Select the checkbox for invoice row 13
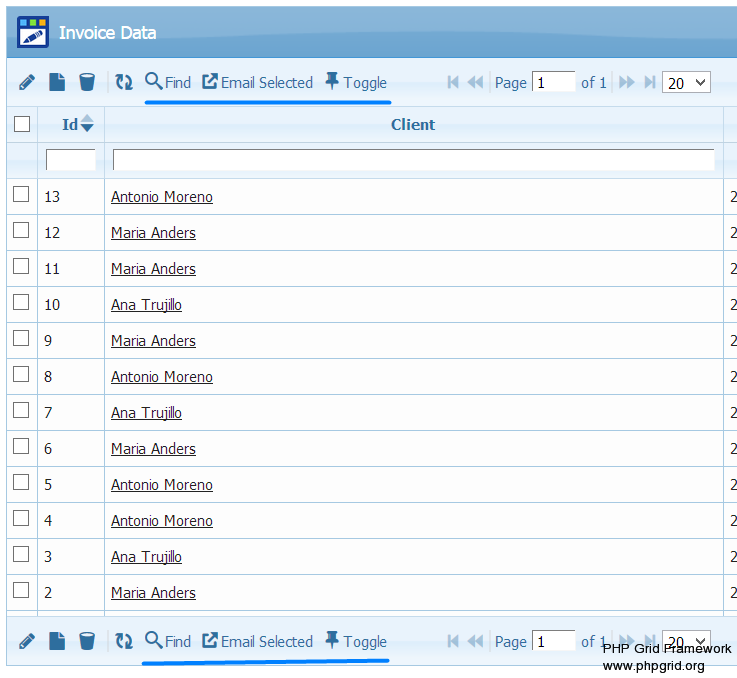Image resolution: width=737 pixels, height=678 pixels. [21, 195]
